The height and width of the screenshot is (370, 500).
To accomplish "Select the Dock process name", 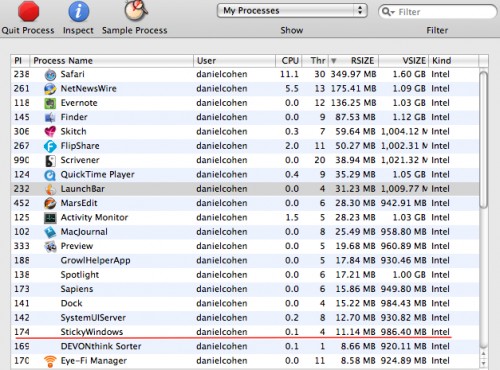I will (71, 303).
